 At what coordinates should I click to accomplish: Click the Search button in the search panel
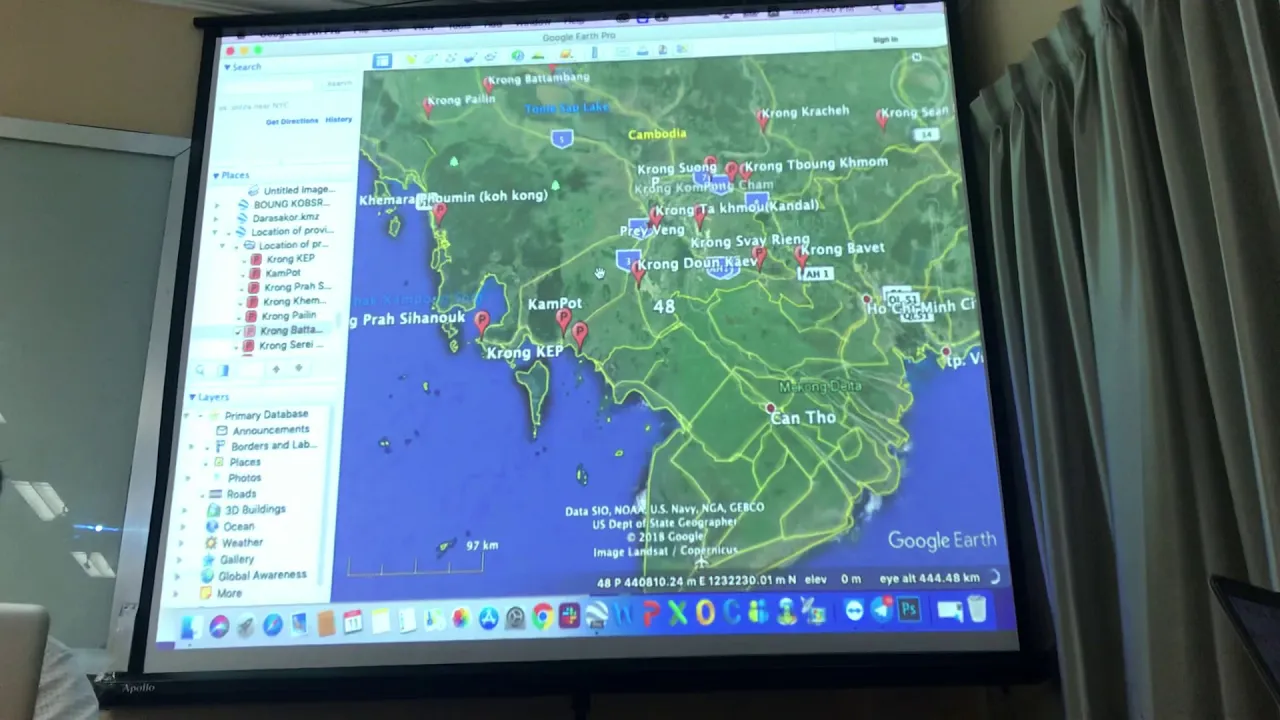pyautogui.click(x=339, y=84)
